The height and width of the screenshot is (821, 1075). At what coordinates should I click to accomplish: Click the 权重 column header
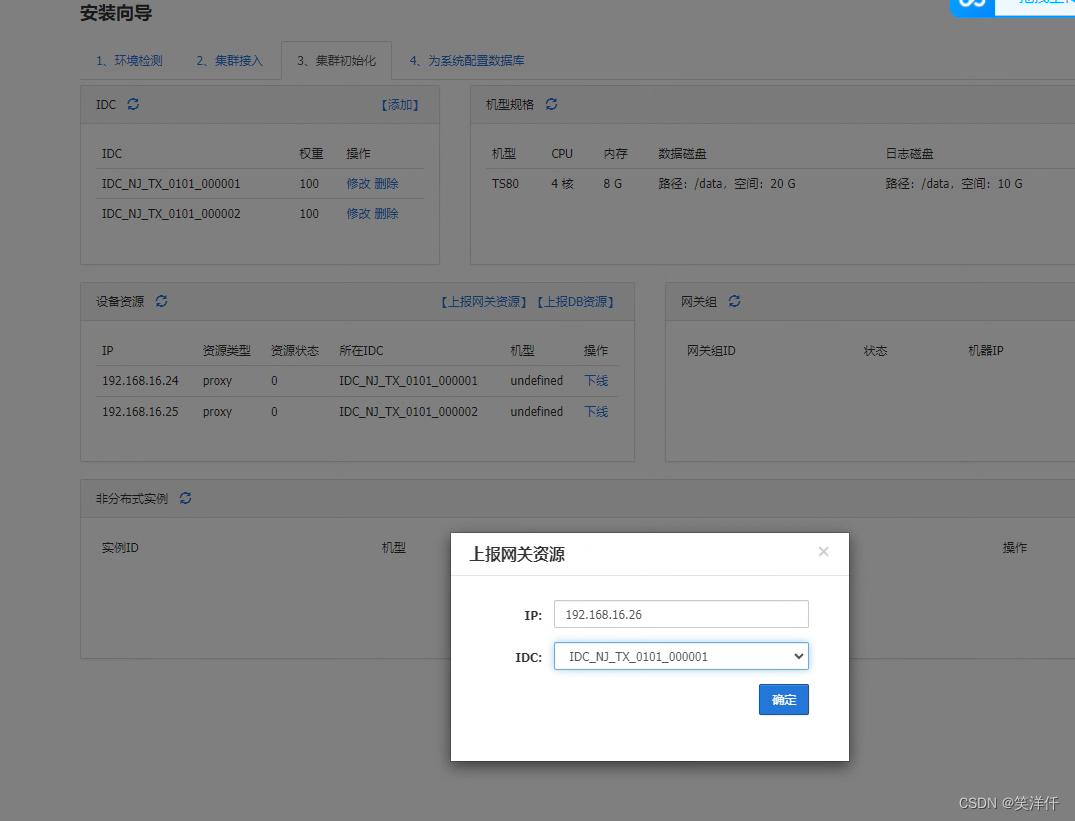tap(311, 154)
